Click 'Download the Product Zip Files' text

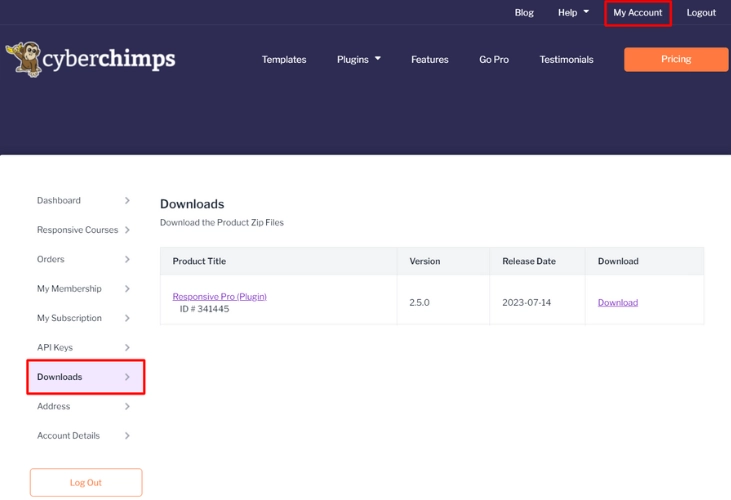[221, 222]
